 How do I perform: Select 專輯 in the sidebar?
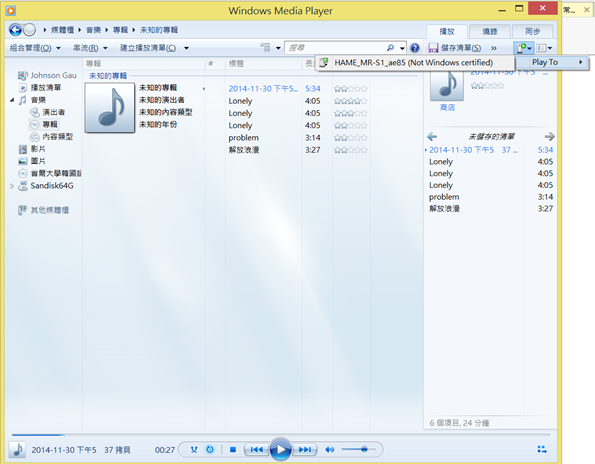tap(44, 124)
